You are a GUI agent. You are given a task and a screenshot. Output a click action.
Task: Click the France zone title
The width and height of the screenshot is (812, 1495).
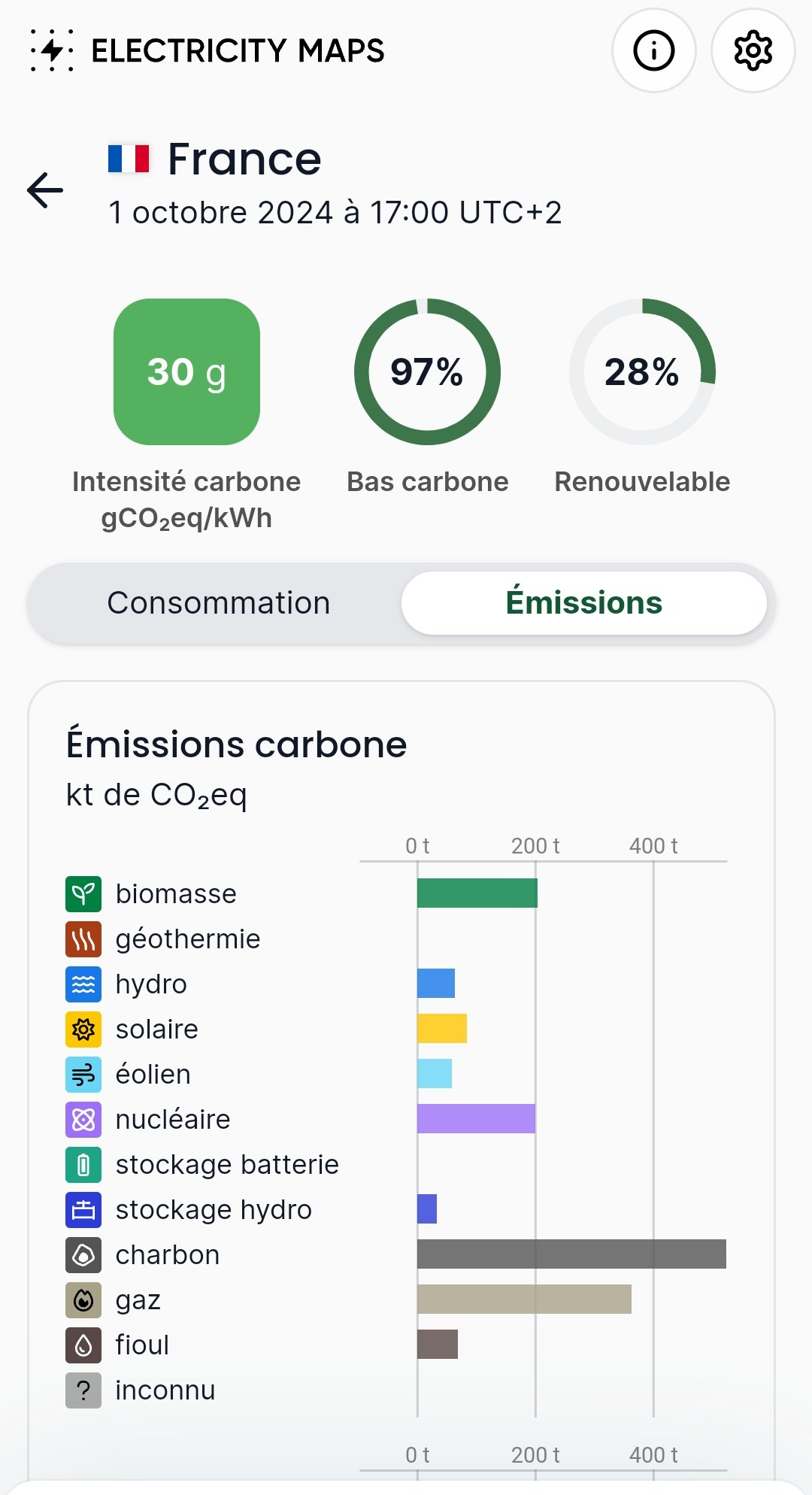tap(244, 159)
